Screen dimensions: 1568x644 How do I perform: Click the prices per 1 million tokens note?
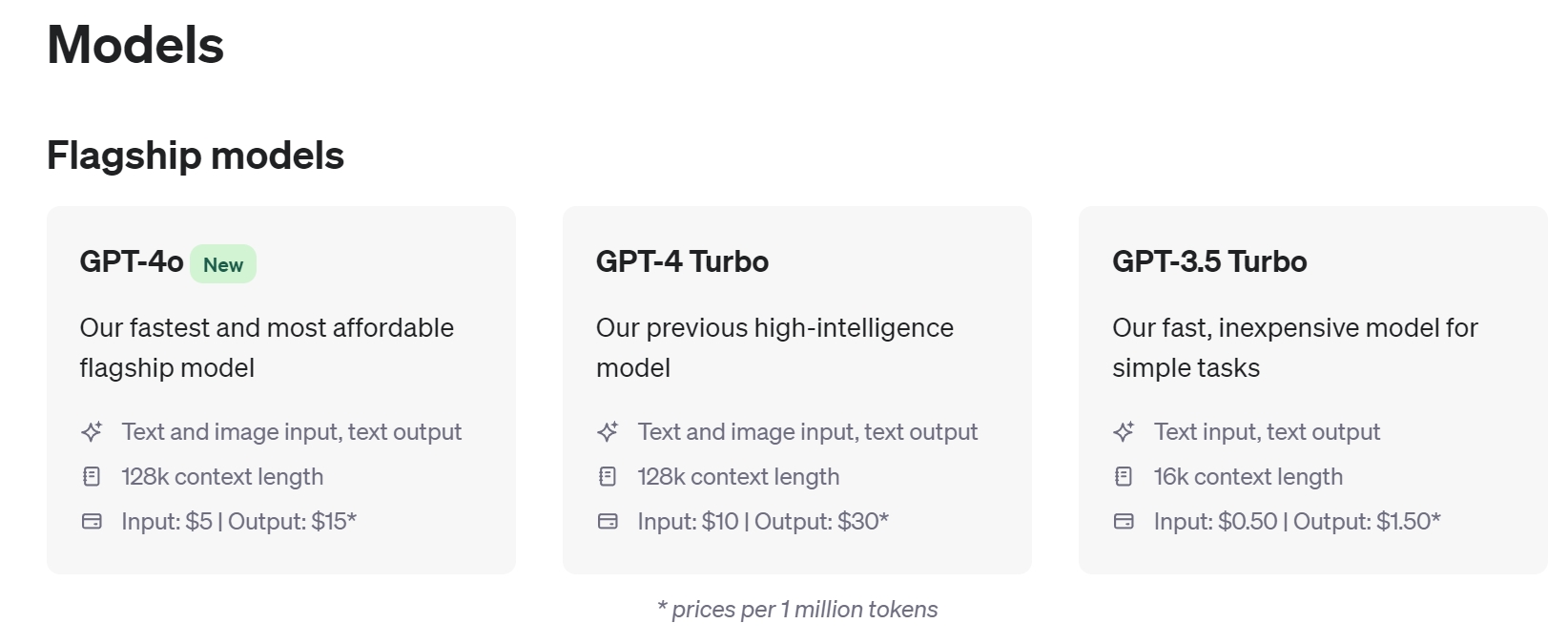(x=797, y=609)
